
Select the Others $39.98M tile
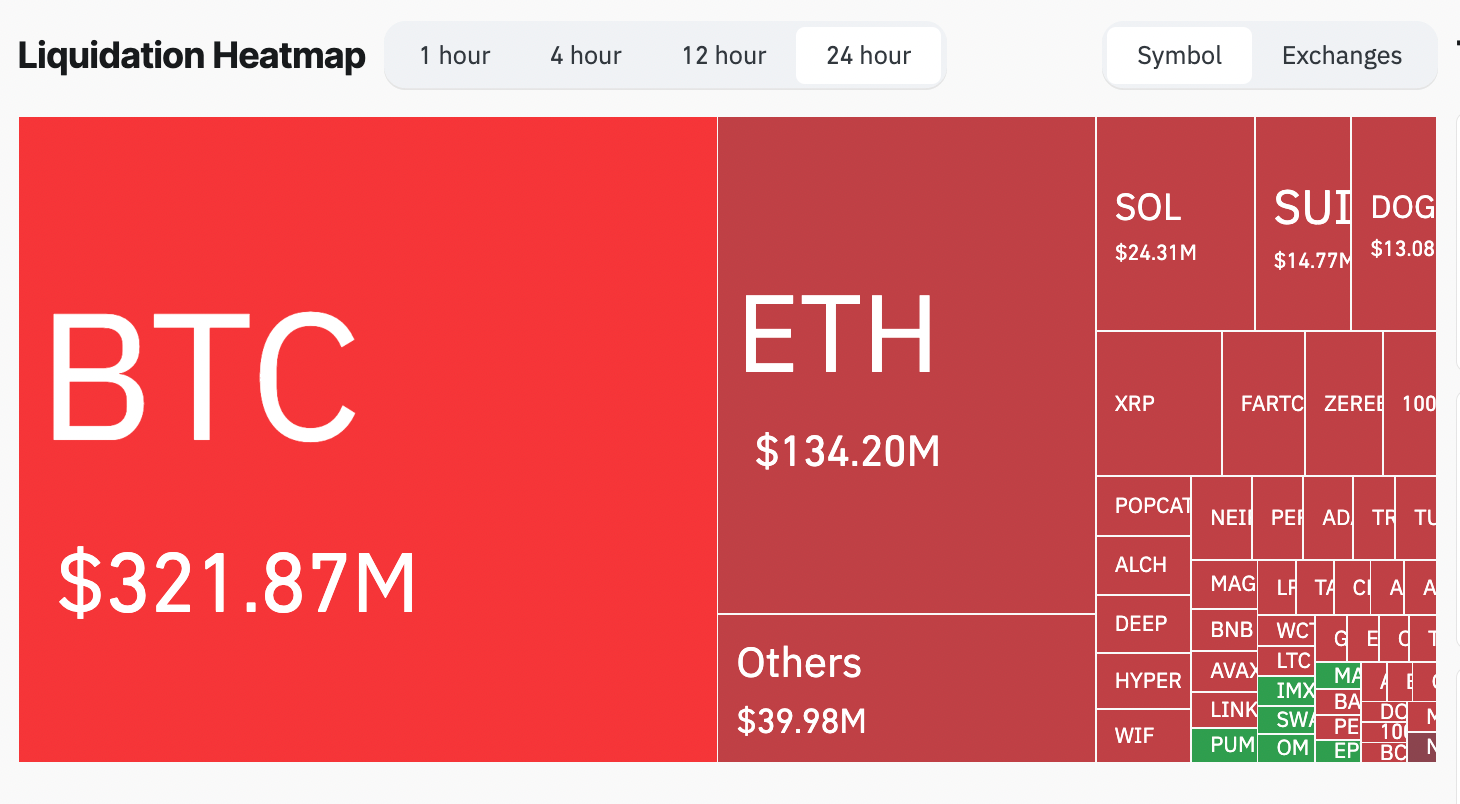point(906,688)
